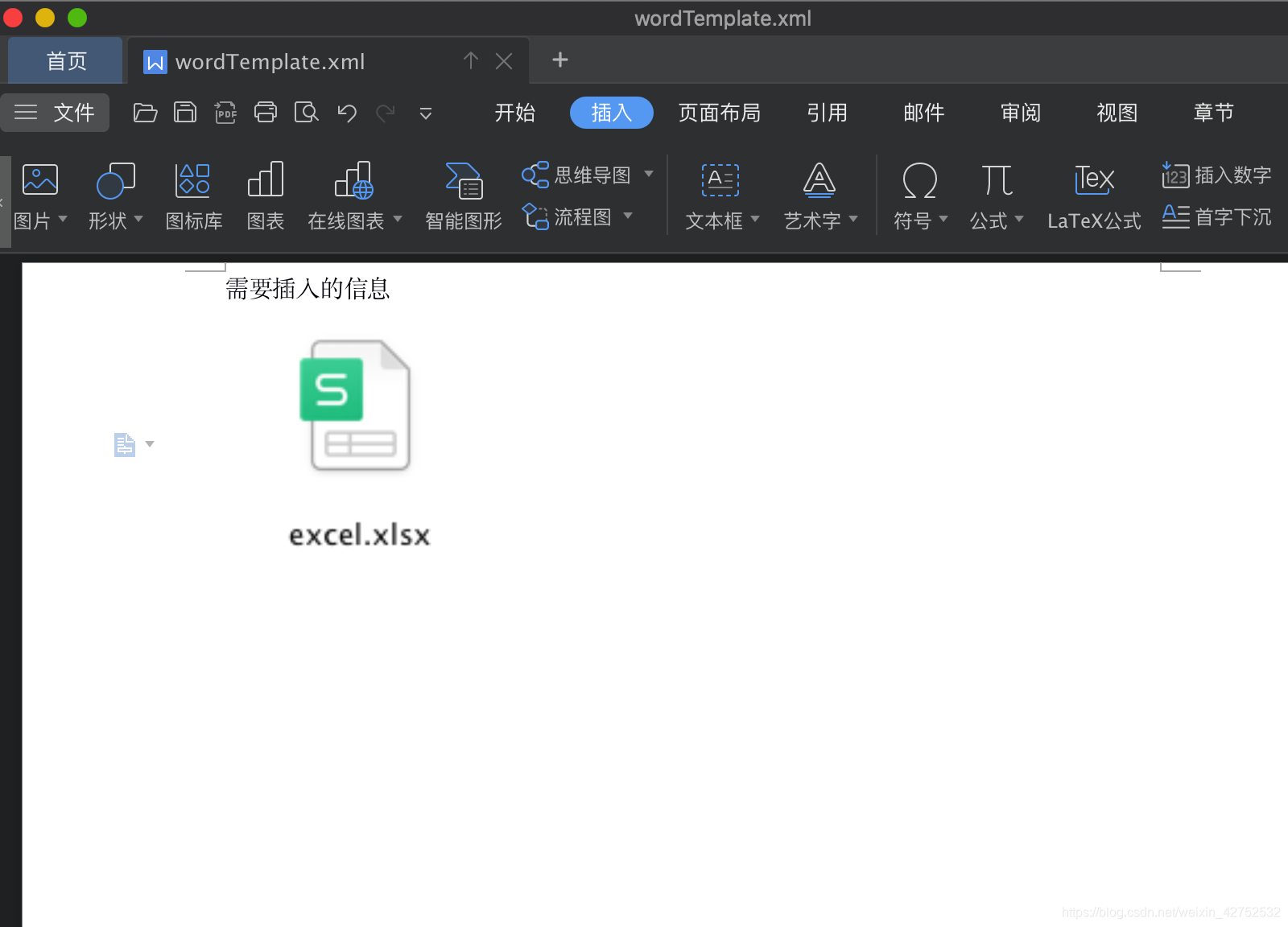The height and width of the screenshot is (927, 1288).
Task: Expand the 符号 dropdown arrow
Action: 943,219
